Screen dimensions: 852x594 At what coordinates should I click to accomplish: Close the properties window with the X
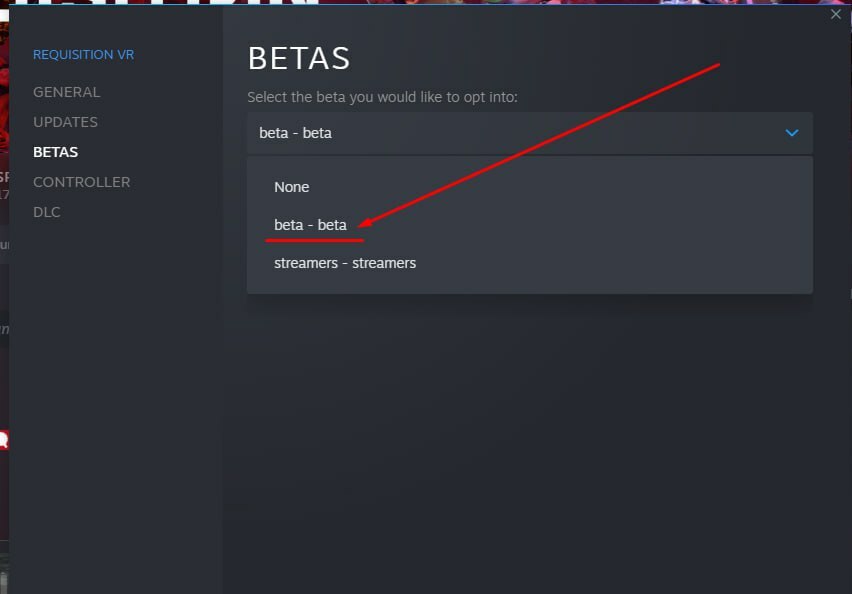pos(836,14)
